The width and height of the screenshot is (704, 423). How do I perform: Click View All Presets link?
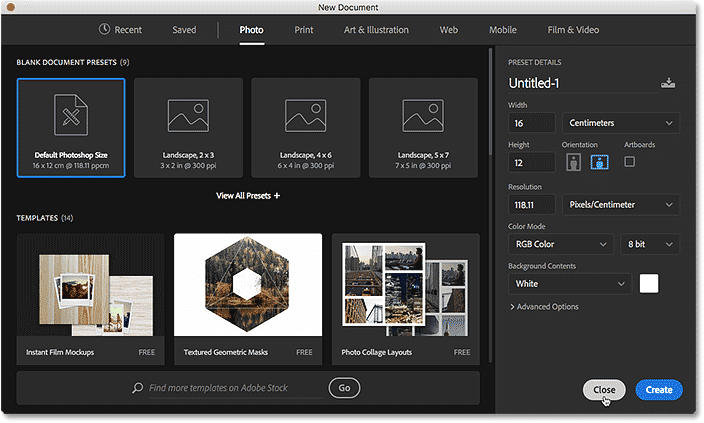[x=248, y=196]
